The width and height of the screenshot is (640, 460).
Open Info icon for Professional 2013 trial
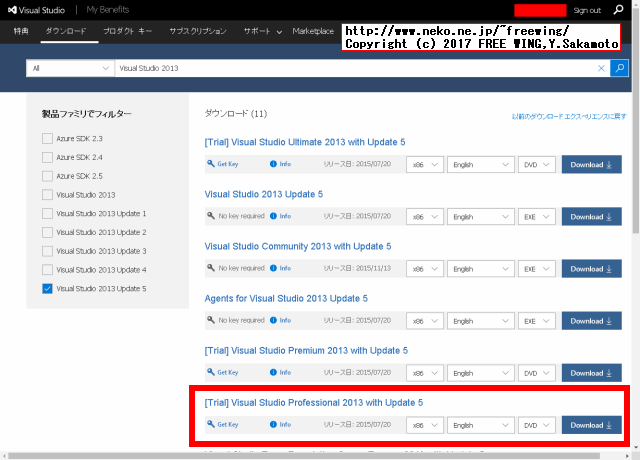pos(273,424)
